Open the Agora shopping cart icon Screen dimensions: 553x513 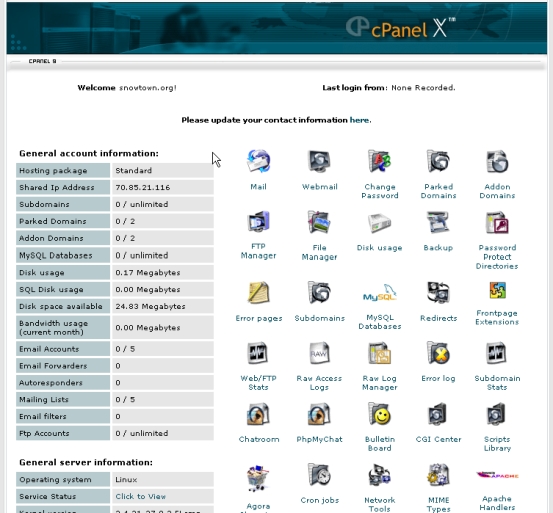(258, 478)
